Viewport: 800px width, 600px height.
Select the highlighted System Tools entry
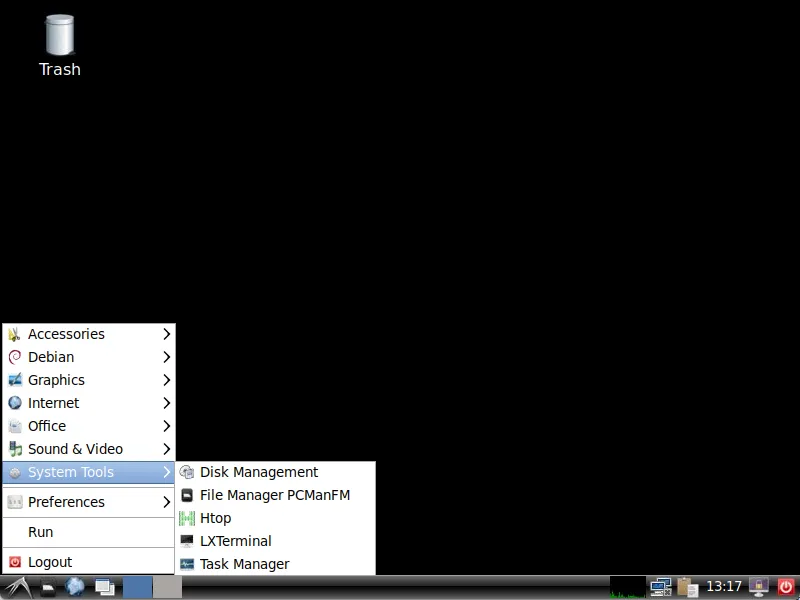(89, 472)
